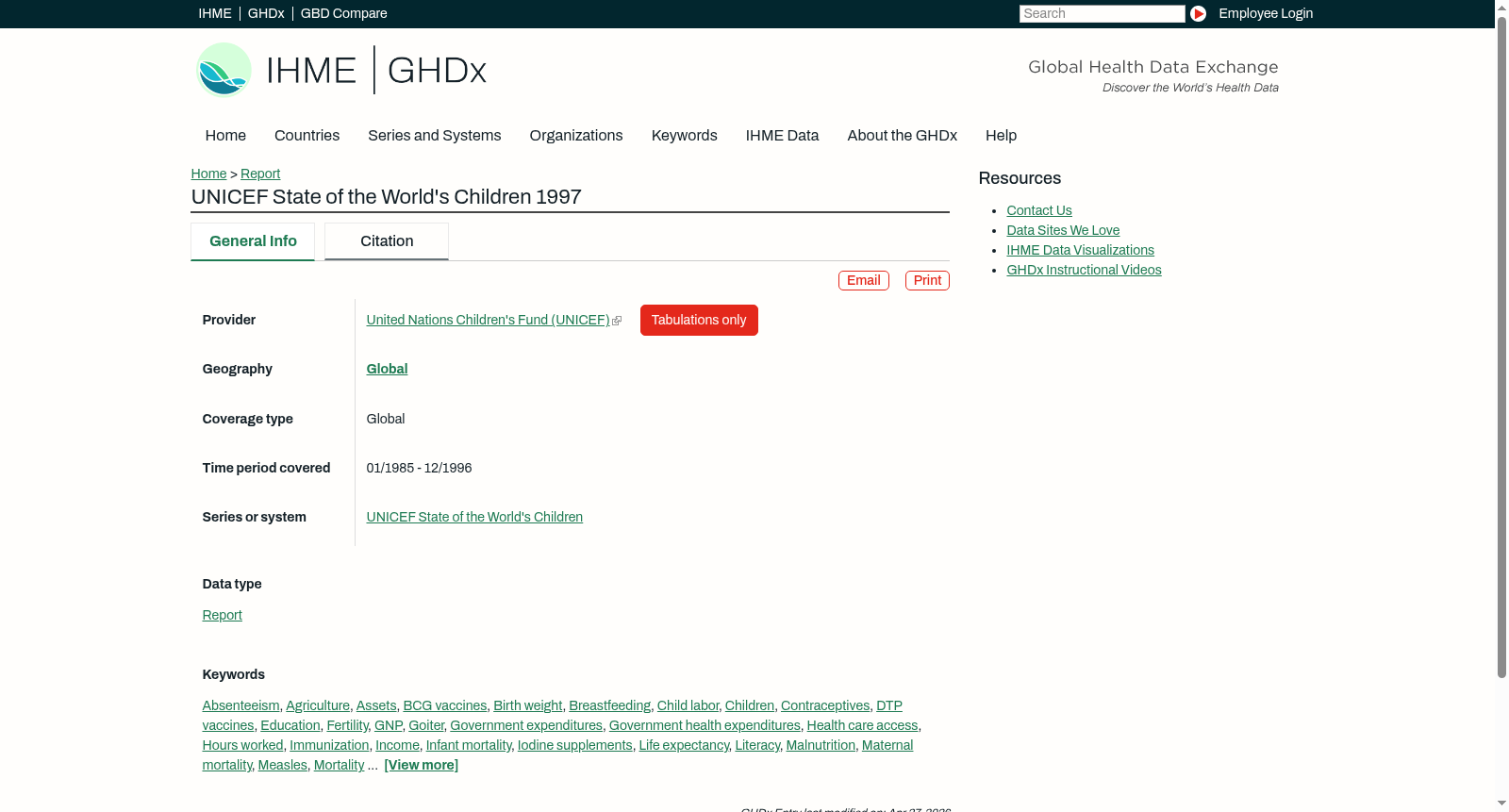The height and width of the screenshot is (812, 1509).
Task: Open the Help menu item
Action: [1002, 136]
